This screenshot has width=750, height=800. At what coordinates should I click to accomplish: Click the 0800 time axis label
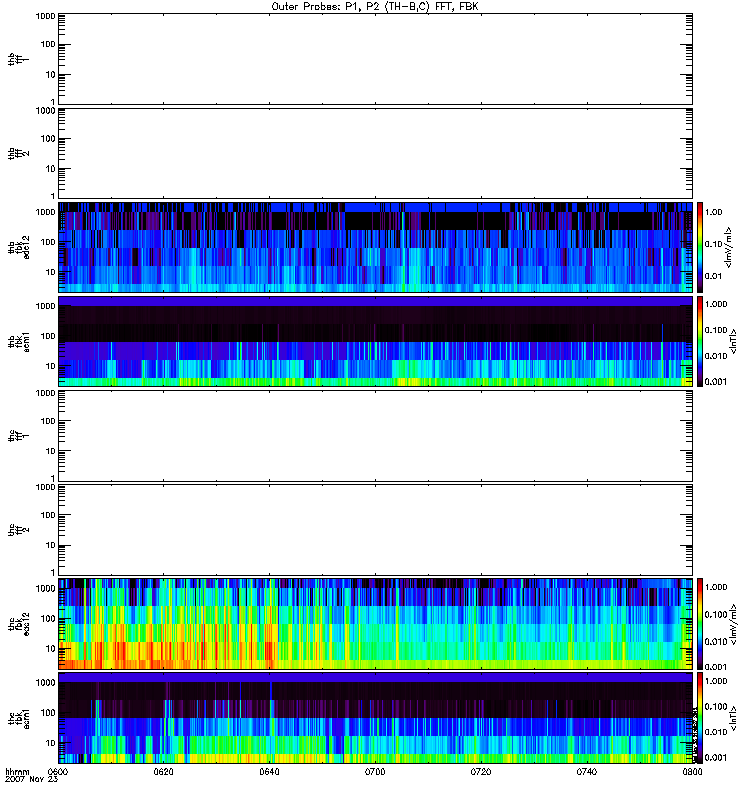click(691, 773)
